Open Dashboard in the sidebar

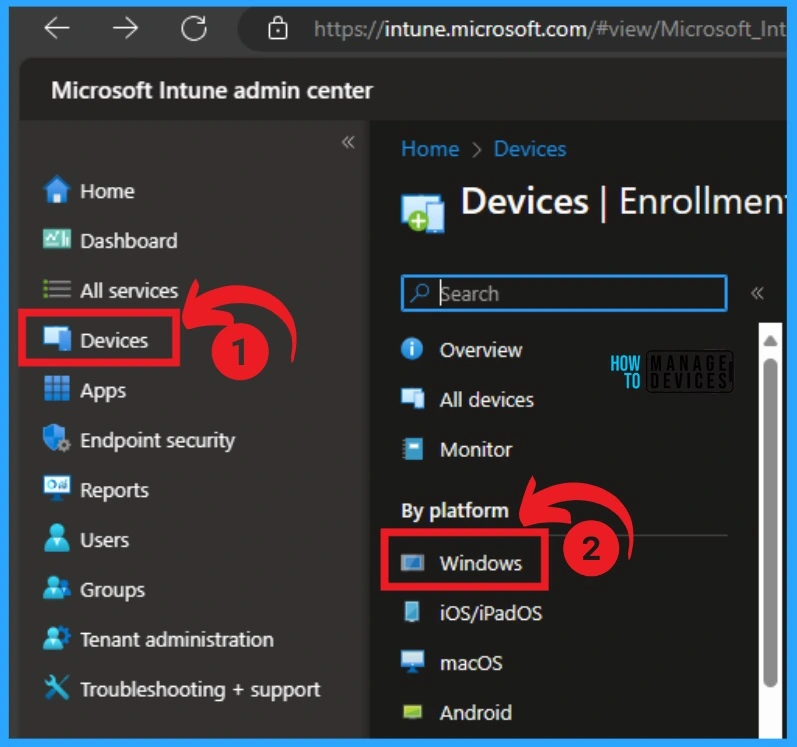pos(129,241)
